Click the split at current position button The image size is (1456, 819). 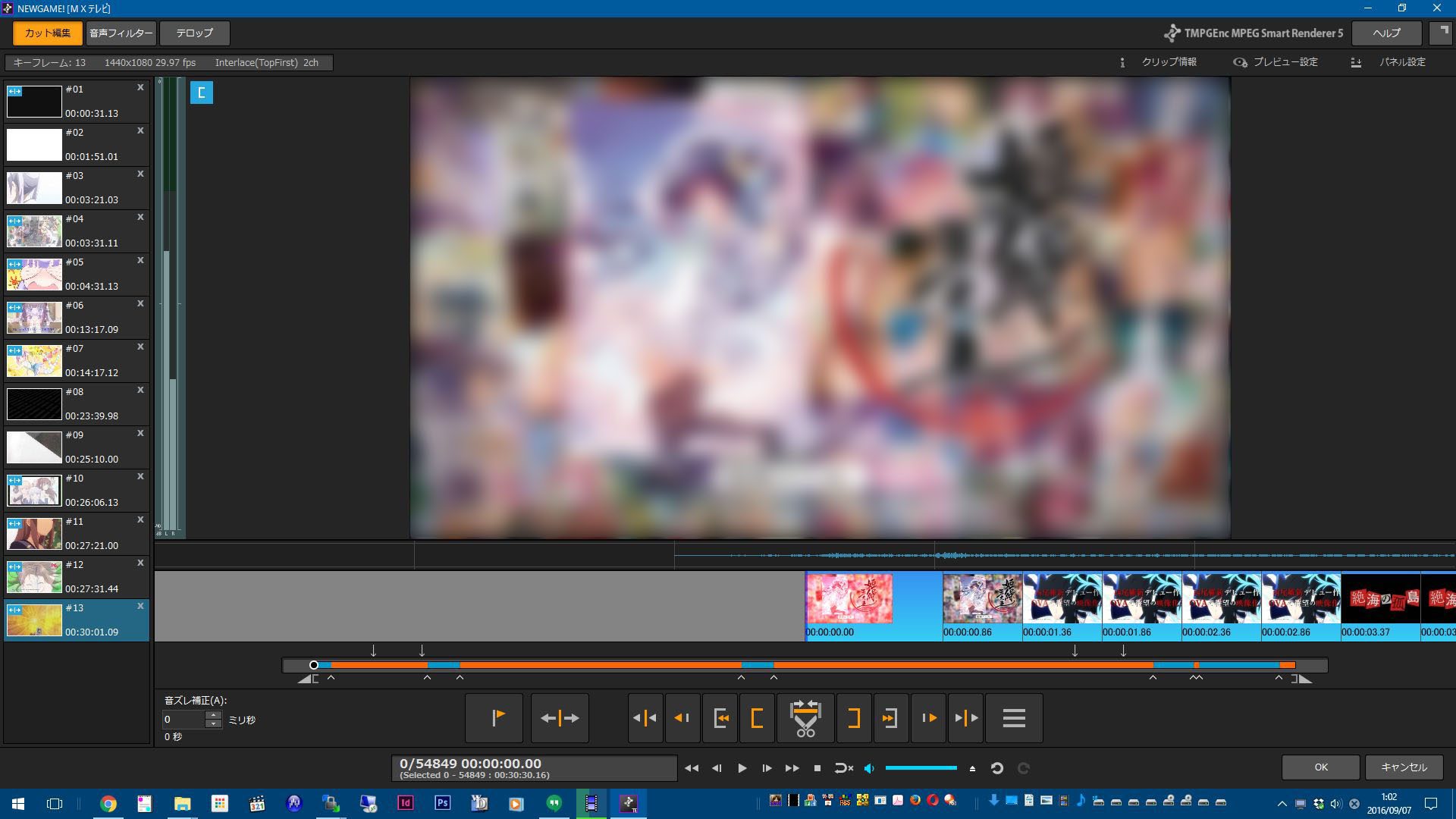[x=560, y=717]
